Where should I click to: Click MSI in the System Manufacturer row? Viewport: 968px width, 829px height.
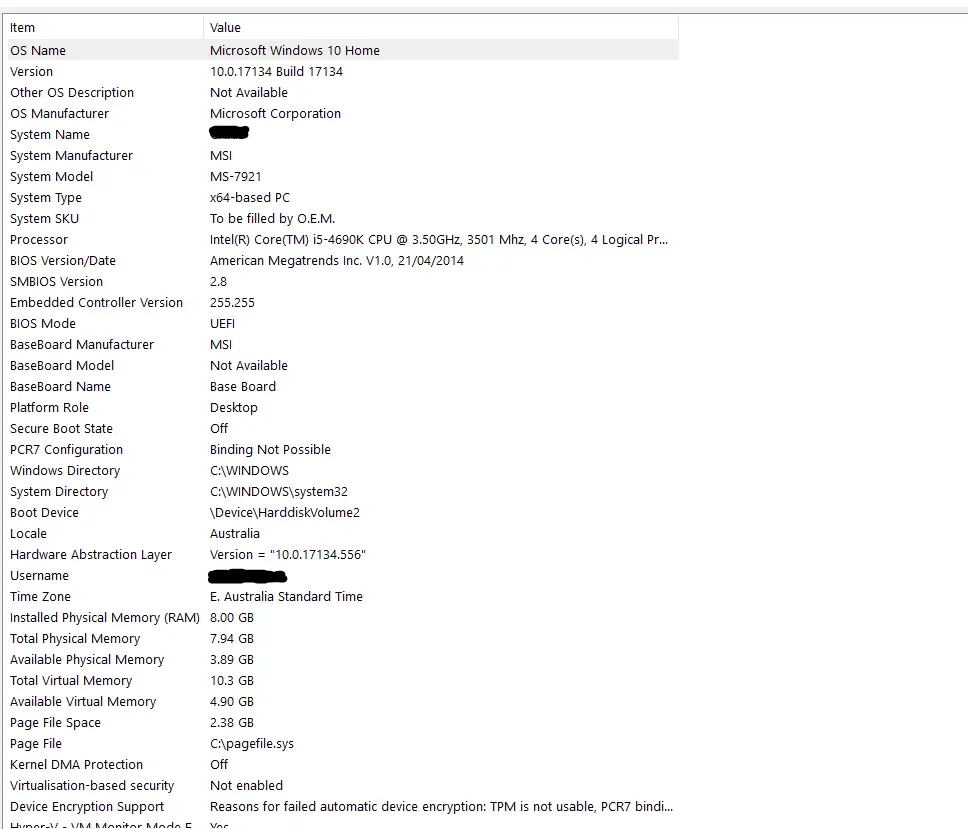coord(221,156)
